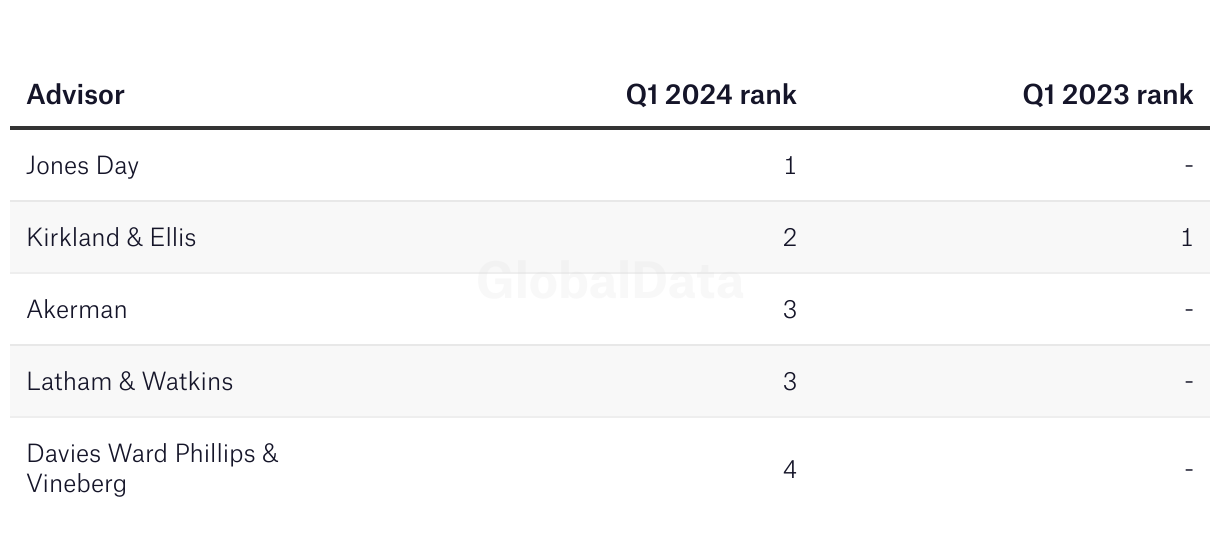The width and height of the screenshot is (1220, 560).
Task: Click the GlobalData watermark in the table
Action: pyautogui.click(x=610, y=281)
